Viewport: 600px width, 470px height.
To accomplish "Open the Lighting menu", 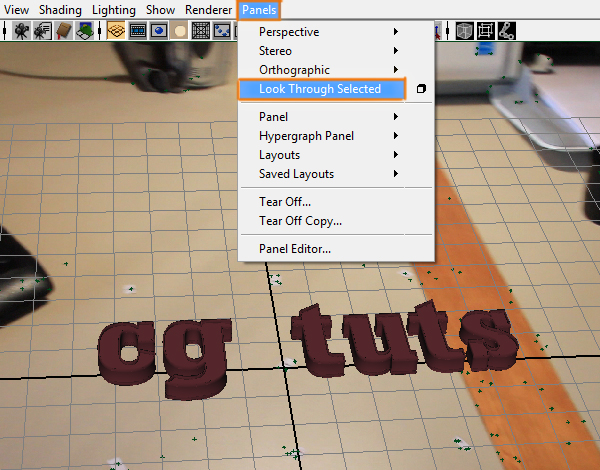I will coord(114,10).
